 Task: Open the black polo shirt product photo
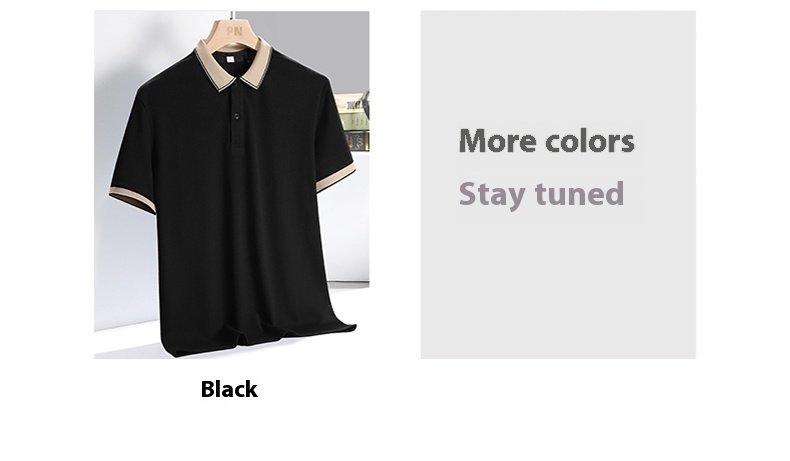[232, 184]
